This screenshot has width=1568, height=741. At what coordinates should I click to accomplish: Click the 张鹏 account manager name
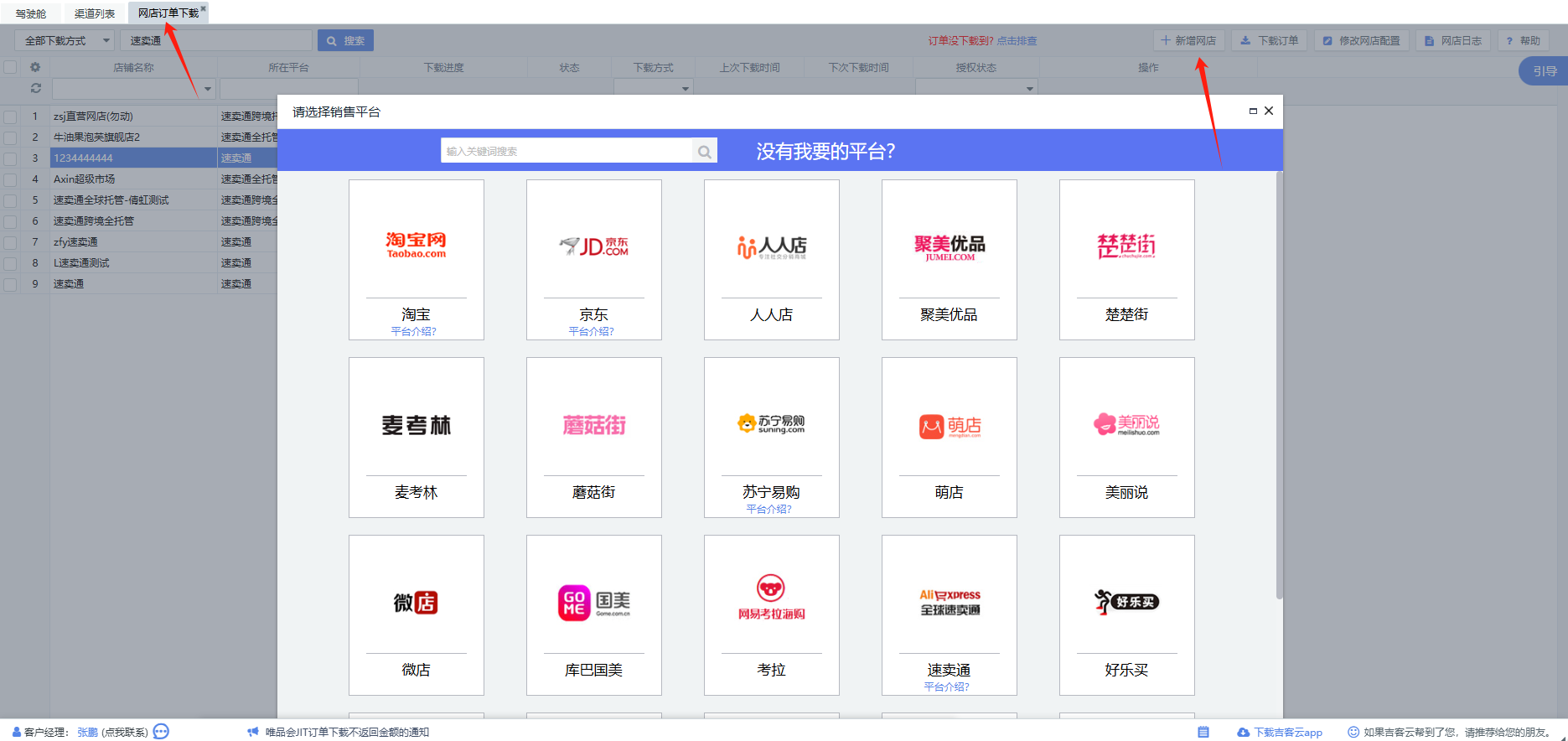coord(87,732)
